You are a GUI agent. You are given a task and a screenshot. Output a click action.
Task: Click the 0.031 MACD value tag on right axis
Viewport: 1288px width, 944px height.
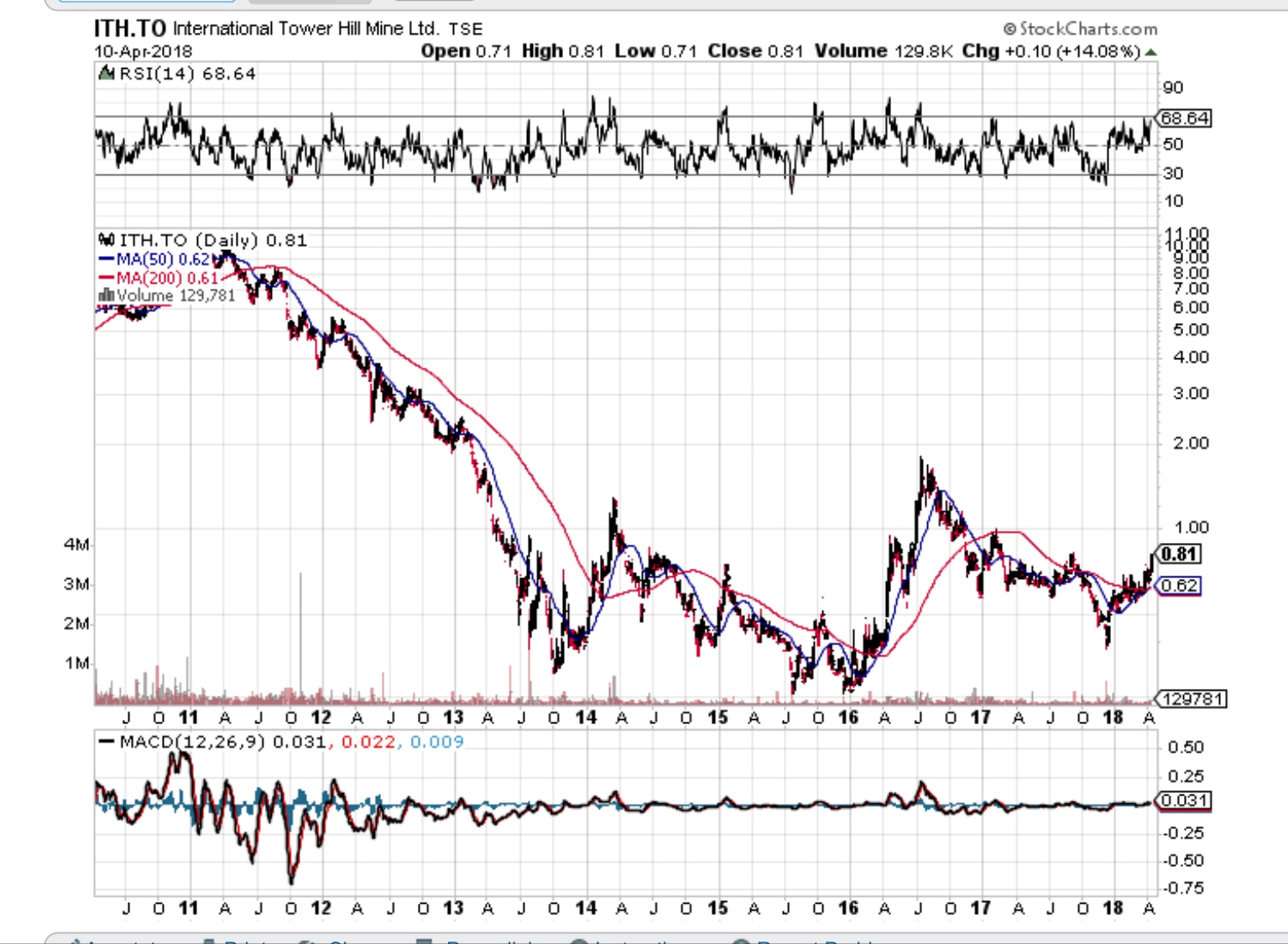1185,801
